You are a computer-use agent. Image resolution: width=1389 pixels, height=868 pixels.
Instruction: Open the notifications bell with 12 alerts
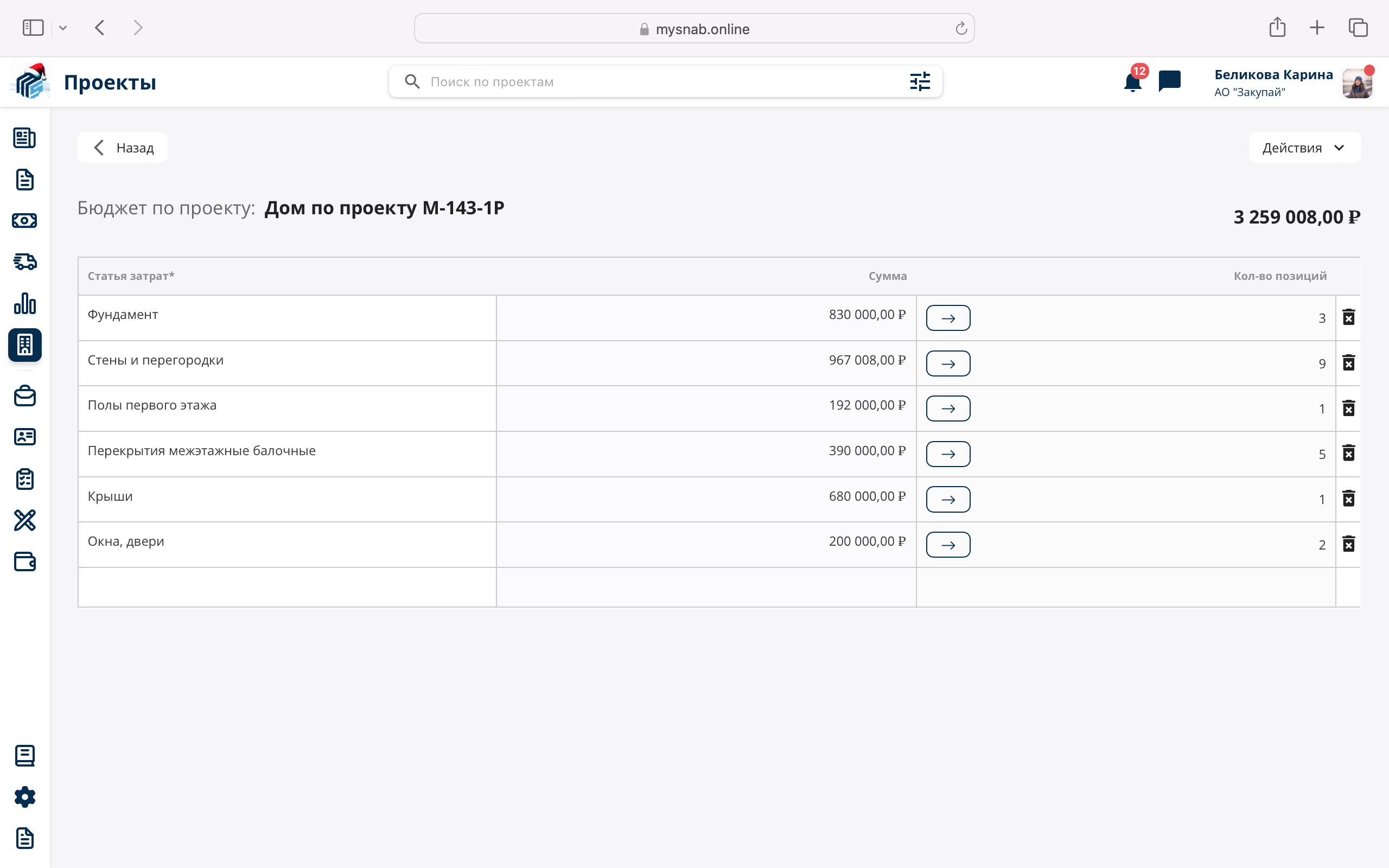click(x=1132, y=82)
